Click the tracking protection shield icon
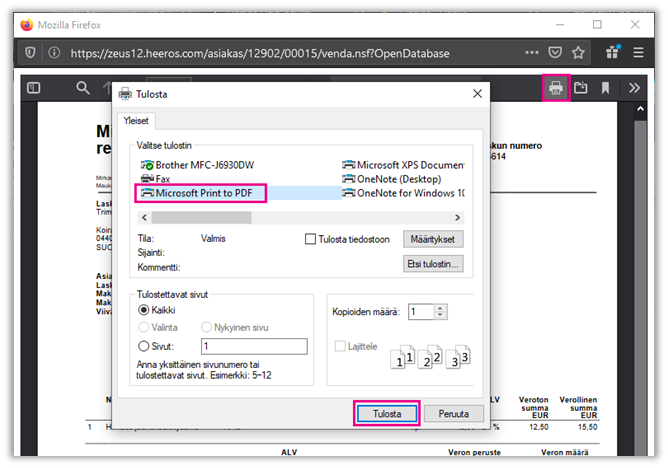The width and height of the screenshot is (668, 468). (30, 53)
